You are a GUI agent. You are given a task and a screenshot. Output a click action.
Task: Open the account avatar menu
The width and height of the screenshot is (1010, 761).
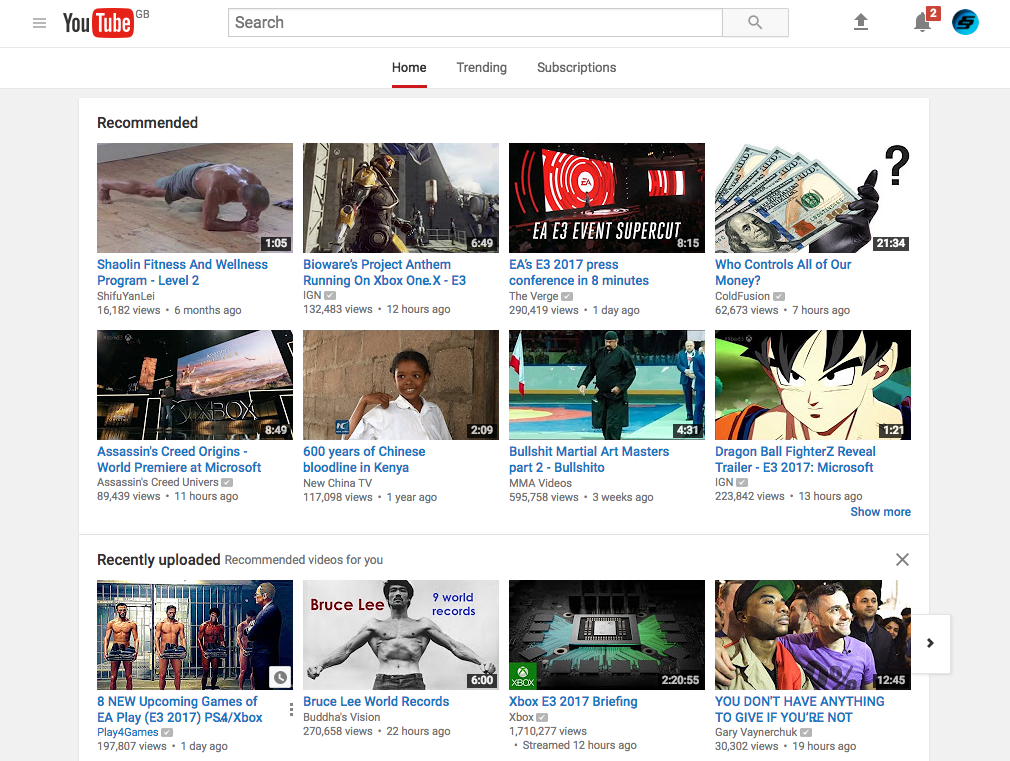tap(965, 23)
